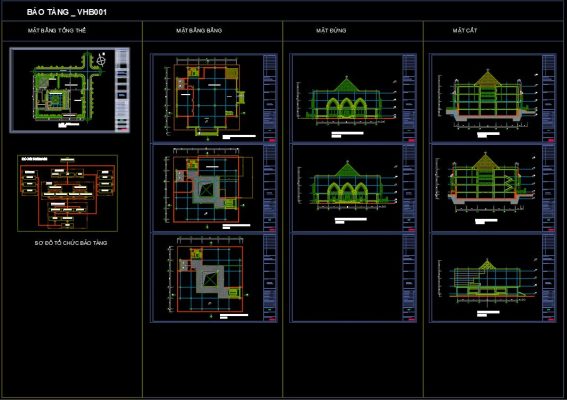Click the title block of the top elevation sheet
Screen dimensions: 567x400
[409, 98]
